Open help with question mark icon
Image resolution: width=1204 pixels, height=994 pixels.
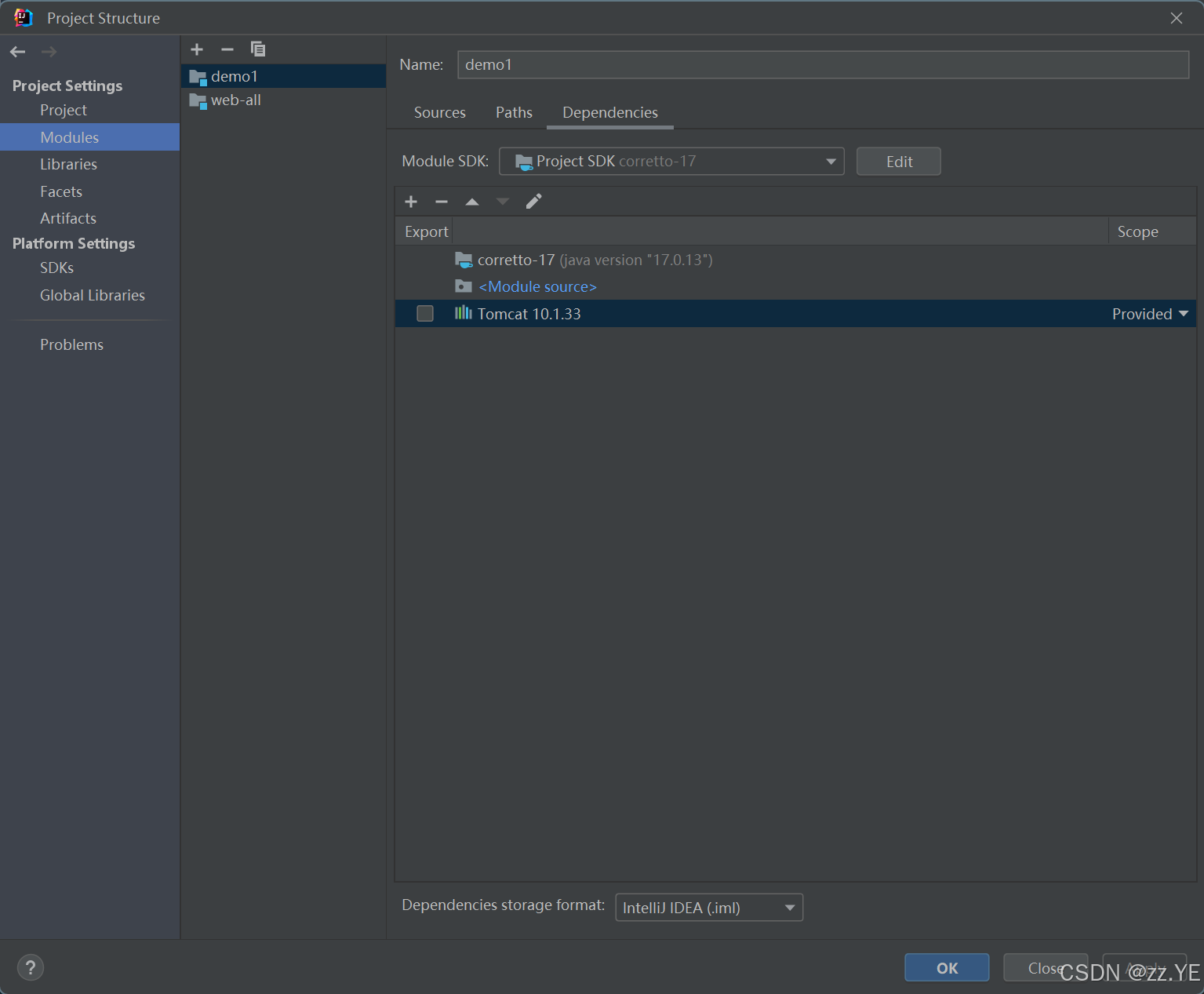[x=31, y=967]
